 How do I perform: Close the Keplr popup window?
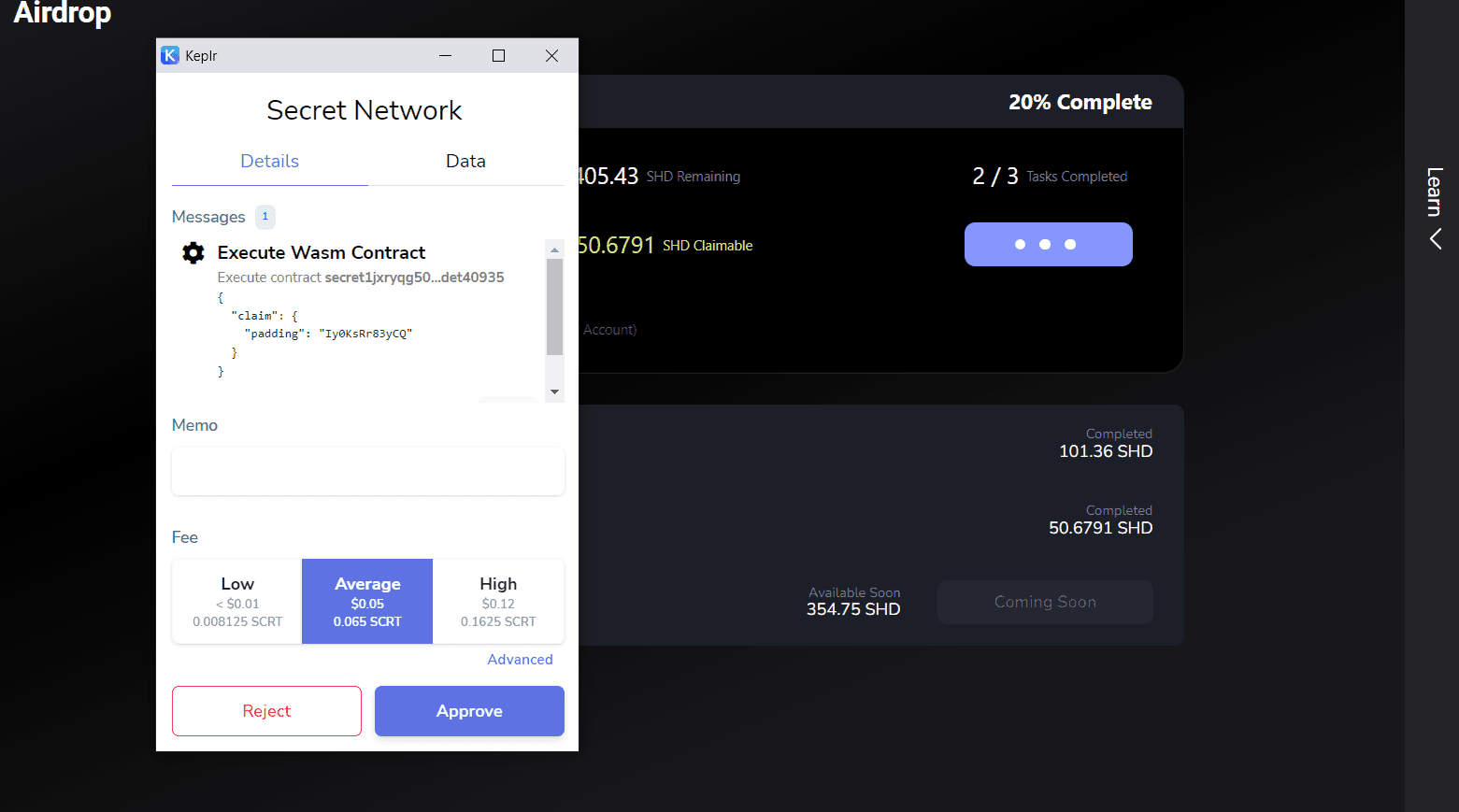point(552,56)
